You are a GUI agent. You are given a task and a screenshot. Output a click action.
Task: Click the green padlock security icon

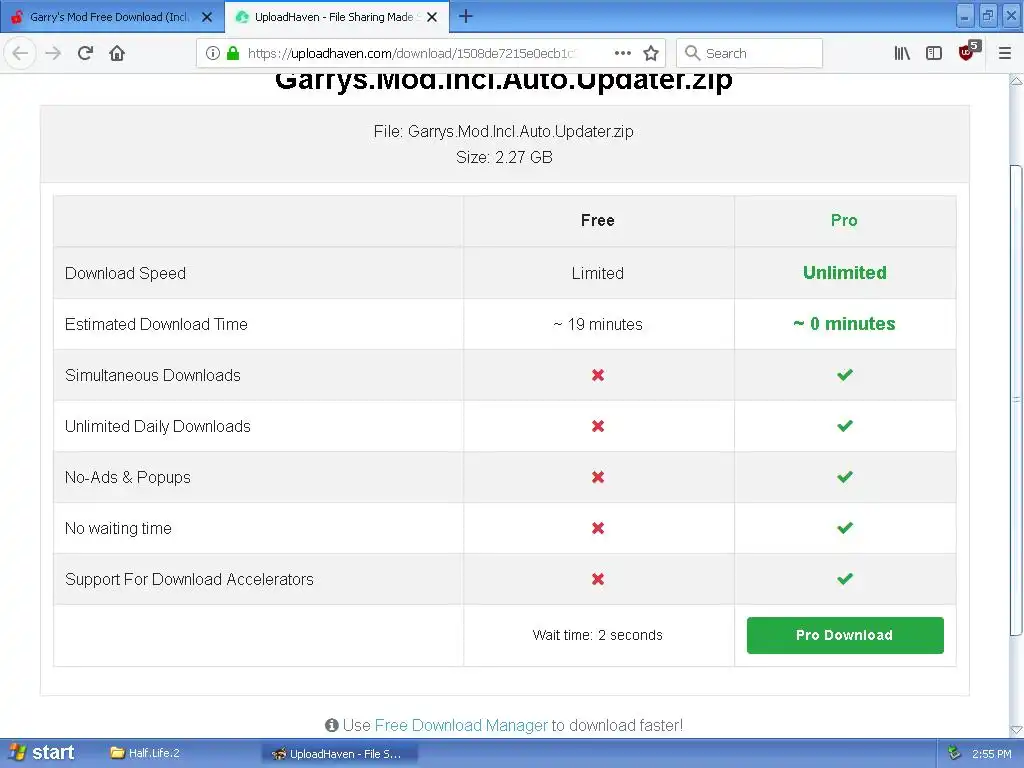[232, 53]
